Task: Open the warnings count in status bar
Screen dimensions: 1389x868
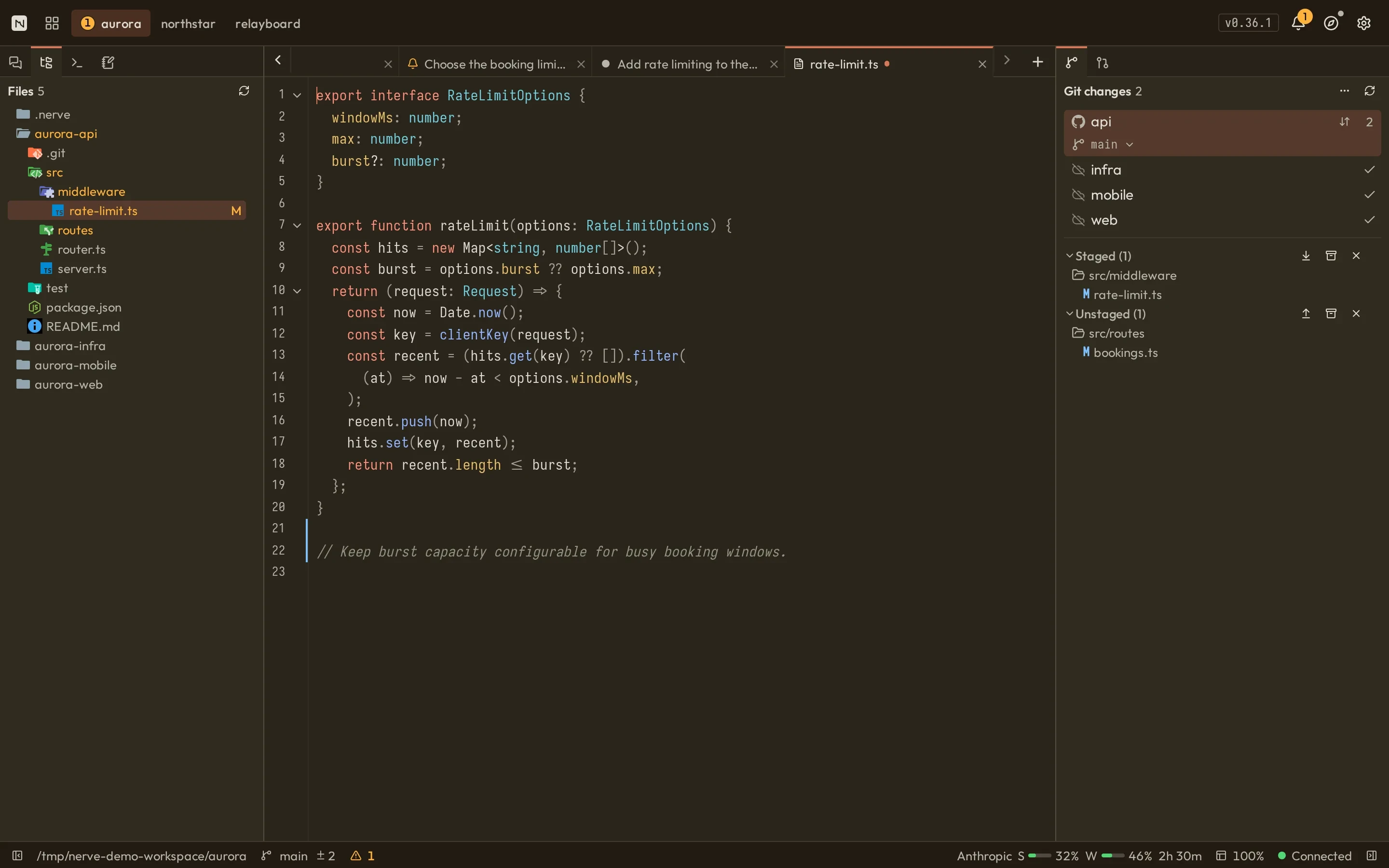Action: pyautogui.click(x=362, y=855)
